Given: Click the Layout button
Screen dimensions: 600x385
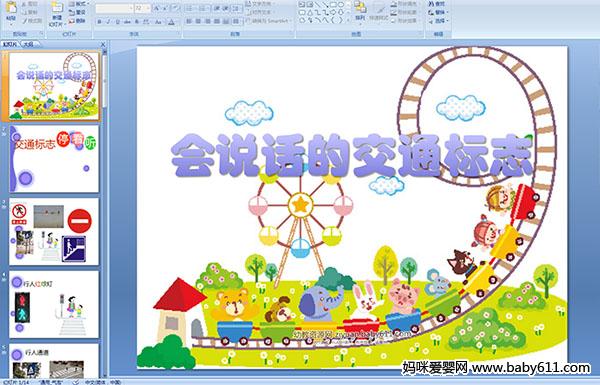Looking at the screenshot, I should click(78, 4).
